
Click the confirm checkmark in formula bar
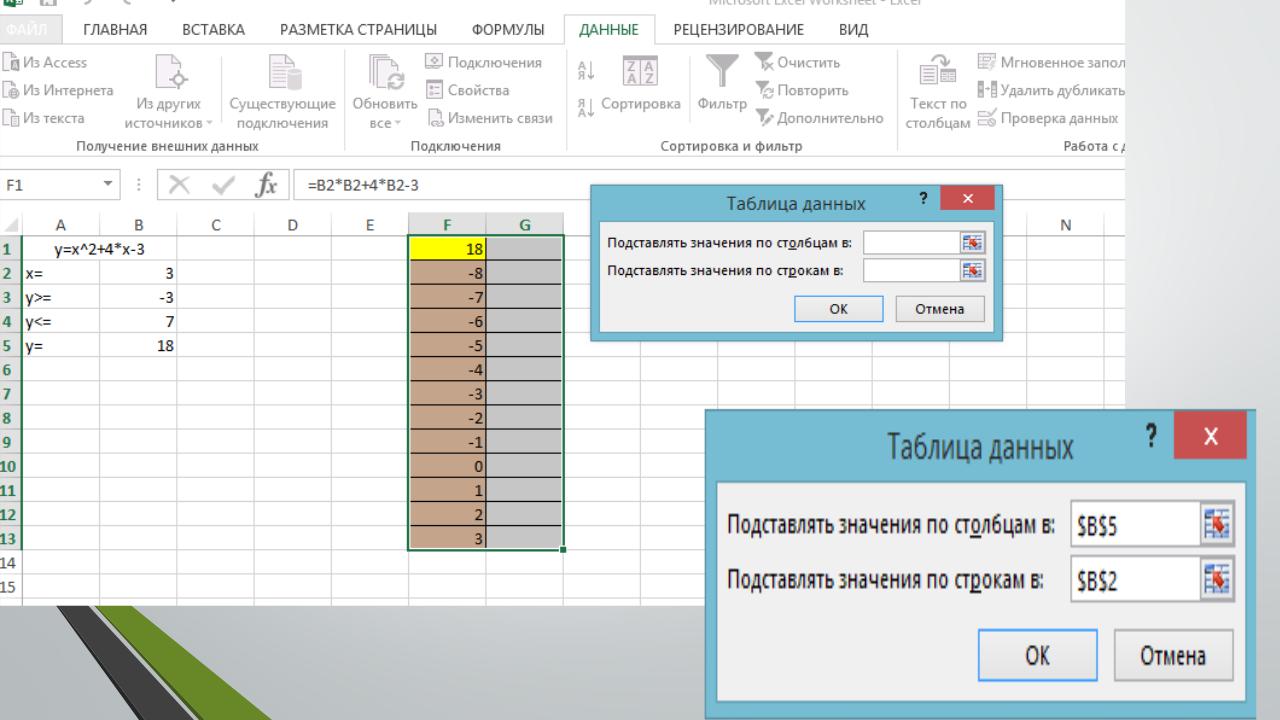point(221,185)
